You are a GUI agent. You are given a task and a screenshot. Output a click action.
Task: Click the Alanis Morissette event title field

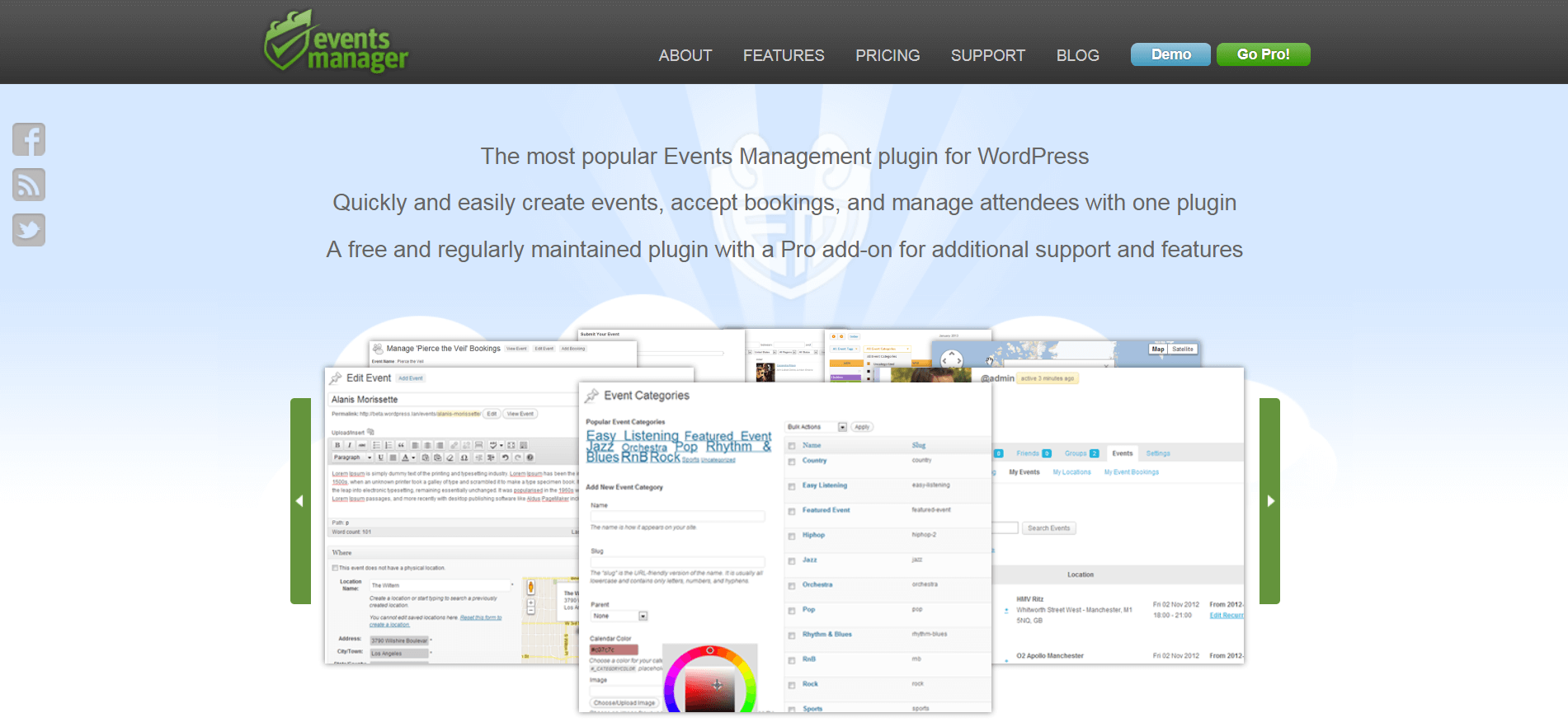point(452,400)
